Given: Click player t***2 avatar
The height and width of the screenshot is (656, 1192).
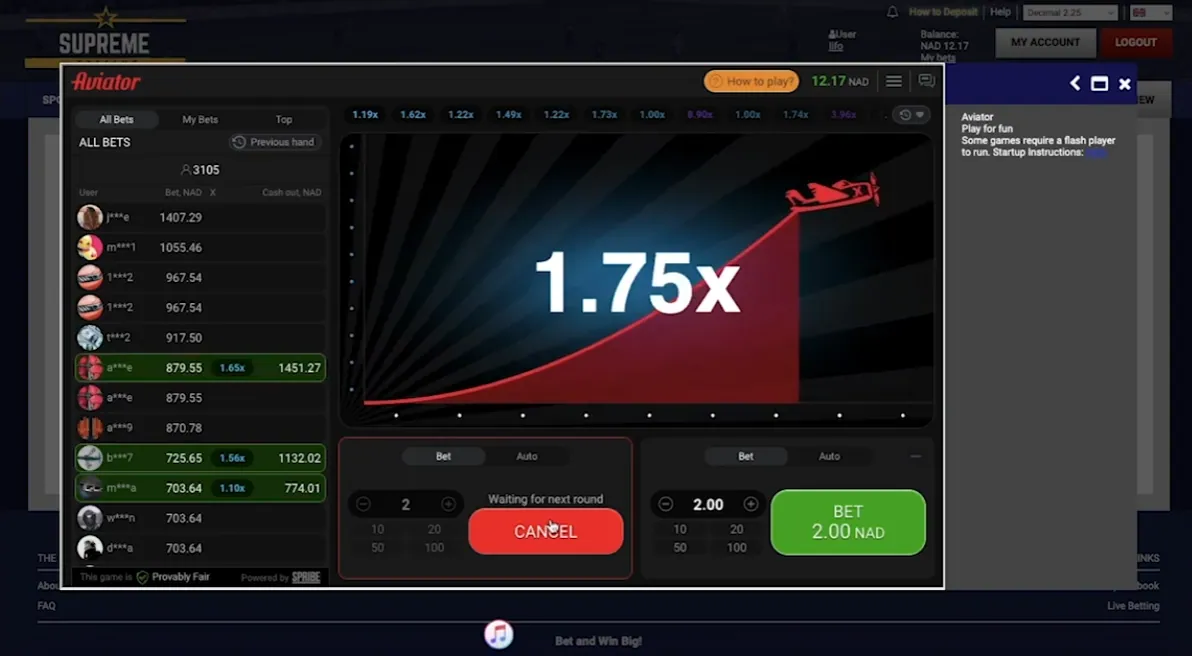Looking at the screenshot, I should tap(90, 338).
